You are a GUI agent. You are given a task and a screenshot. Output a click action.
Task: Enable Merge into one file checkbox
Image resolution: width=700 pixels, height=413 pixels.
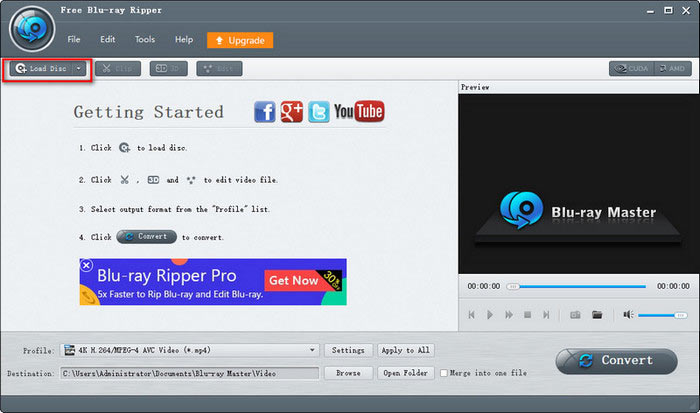(444, 373)
